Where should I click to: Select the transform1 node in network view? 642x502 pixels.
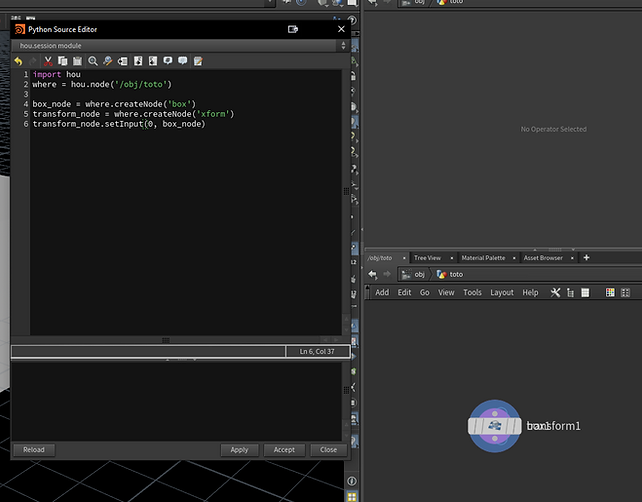click(x=495, y=426)
